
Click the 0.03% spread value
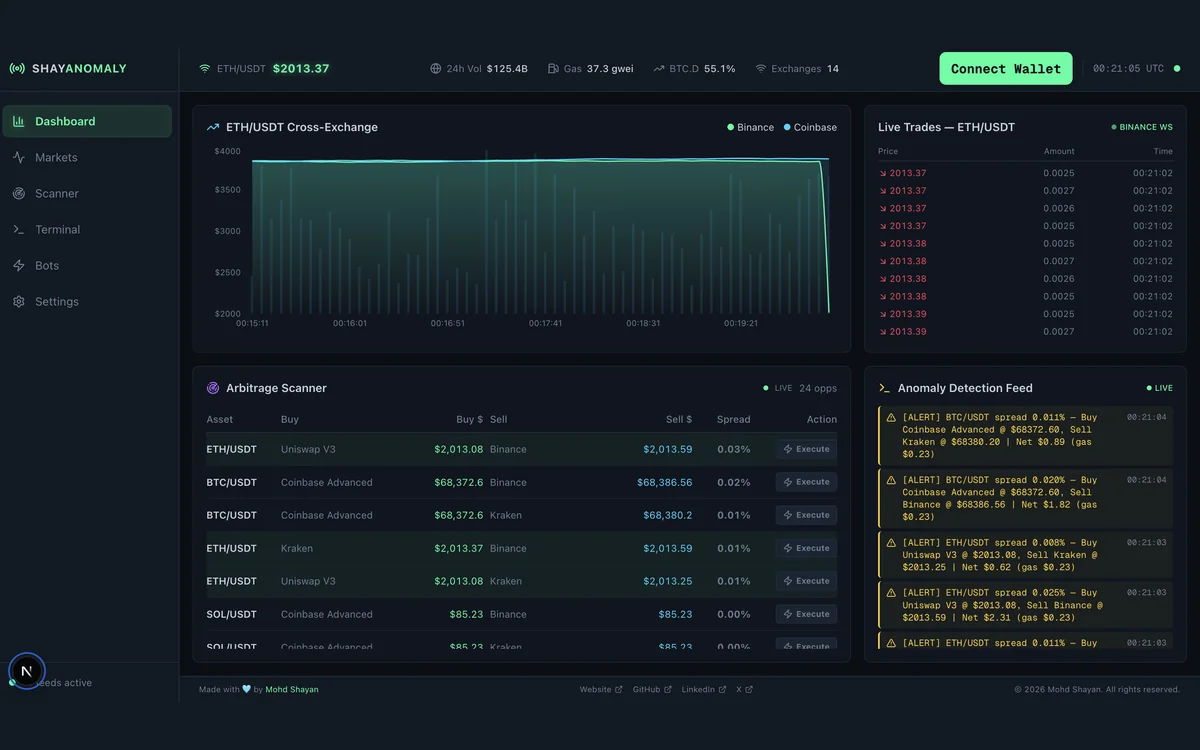(x=733, y=449)
